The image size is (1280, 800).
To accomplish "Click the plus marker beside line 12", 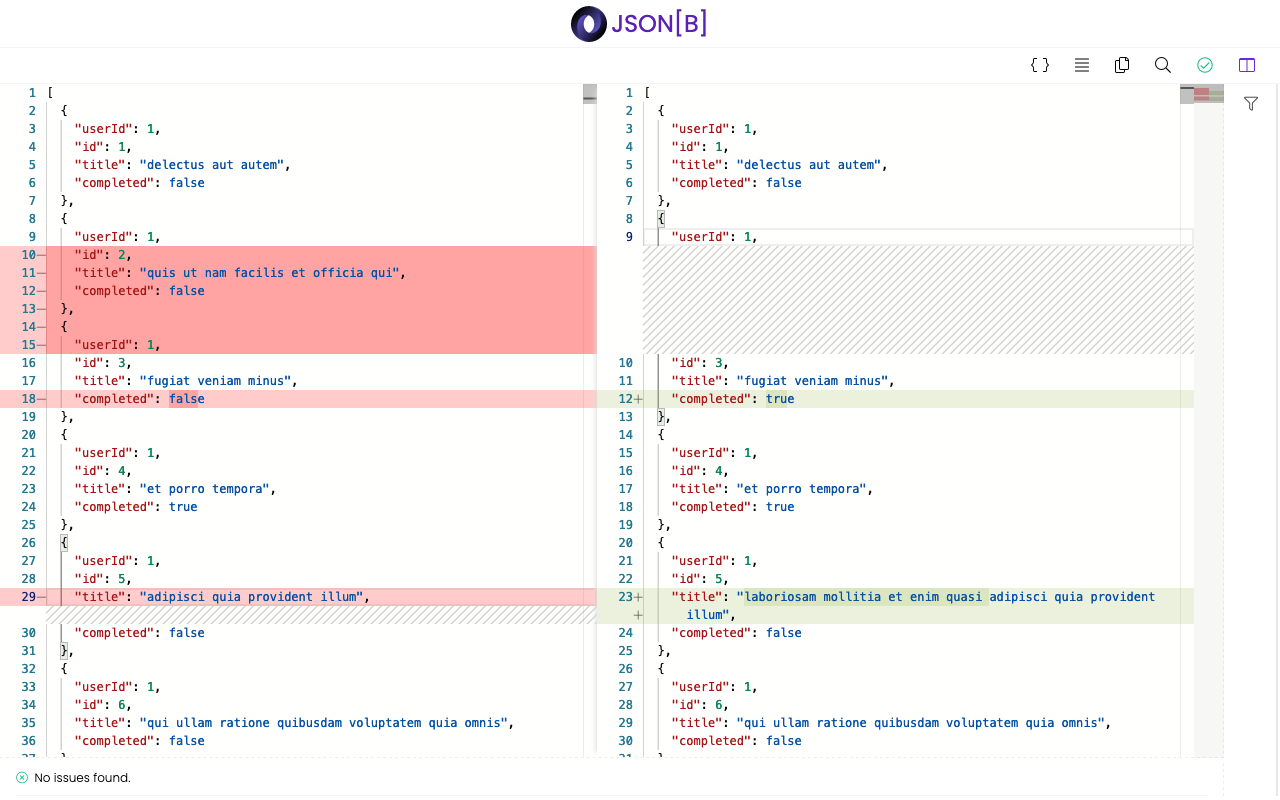I will pos(638,398).
